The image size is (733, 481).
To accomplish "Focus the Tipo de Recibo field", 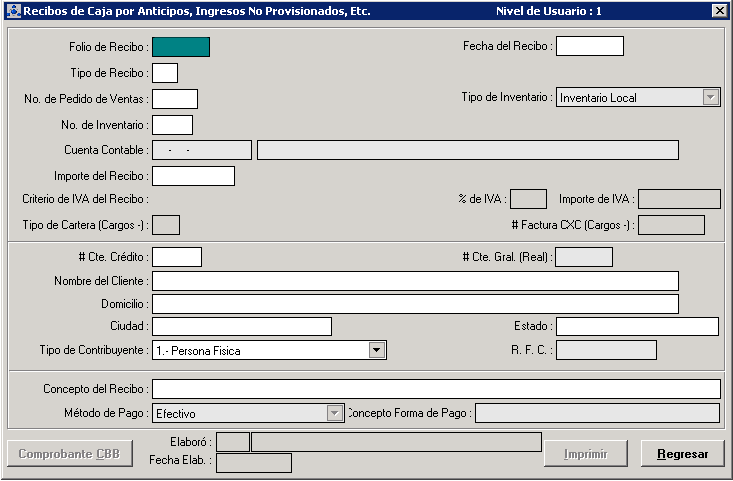I will point(165,73).
